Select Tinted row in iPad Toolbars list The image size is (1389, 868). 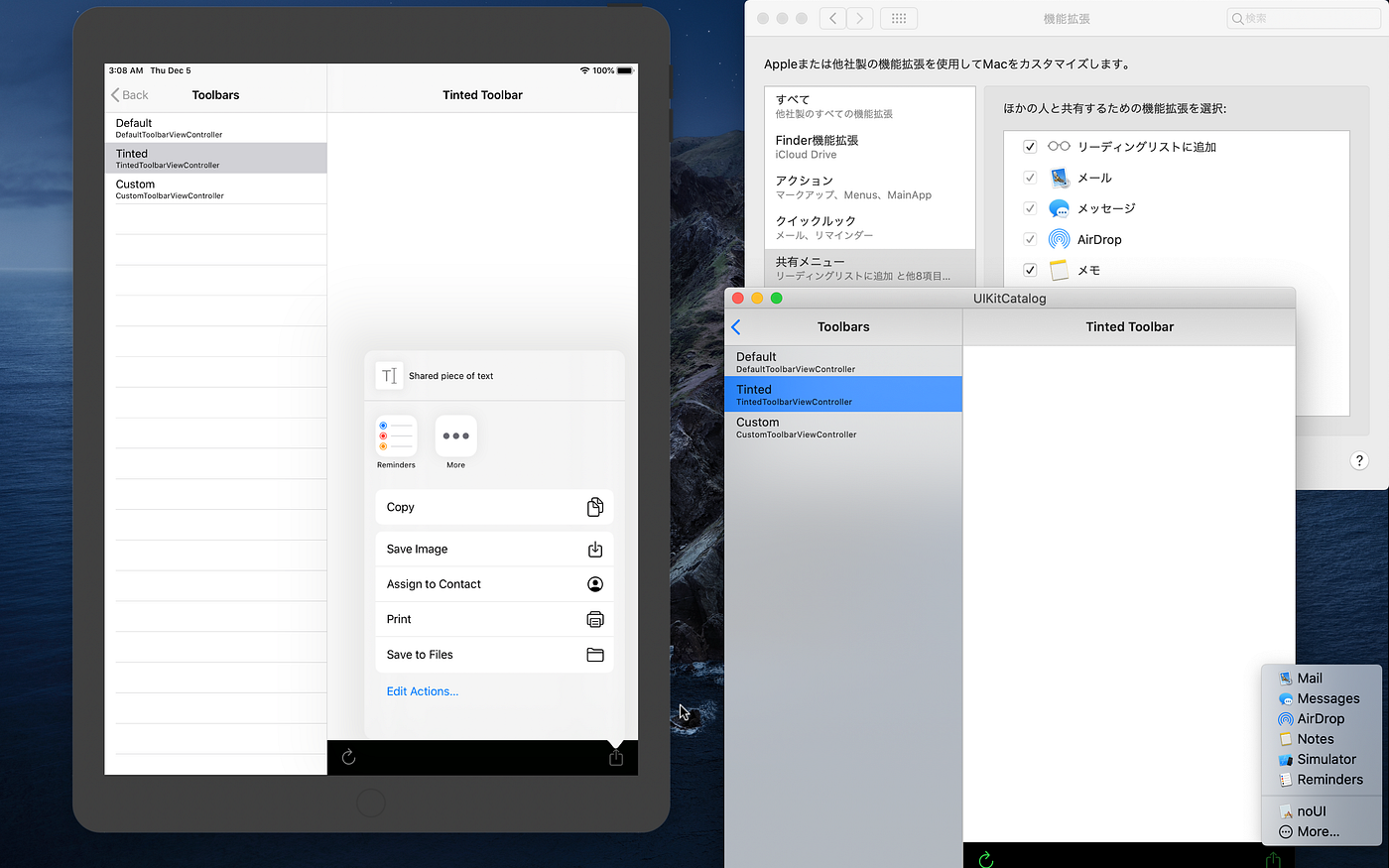click(215, 159)
